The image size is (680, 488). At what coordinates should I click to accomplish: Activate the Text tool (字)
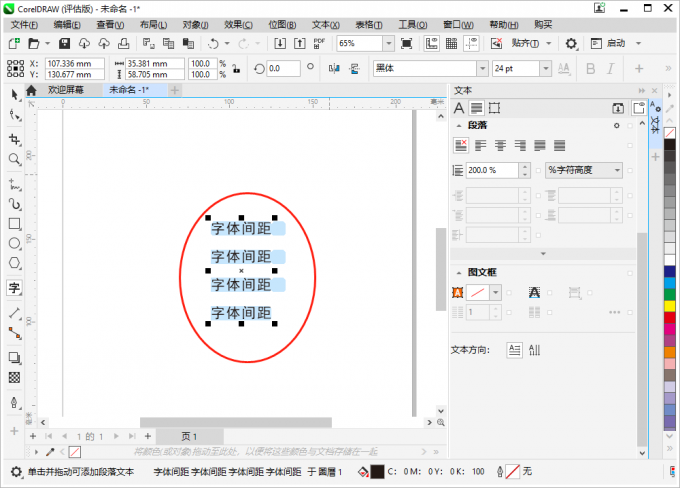pyautogui.click(x=14, y=288)
